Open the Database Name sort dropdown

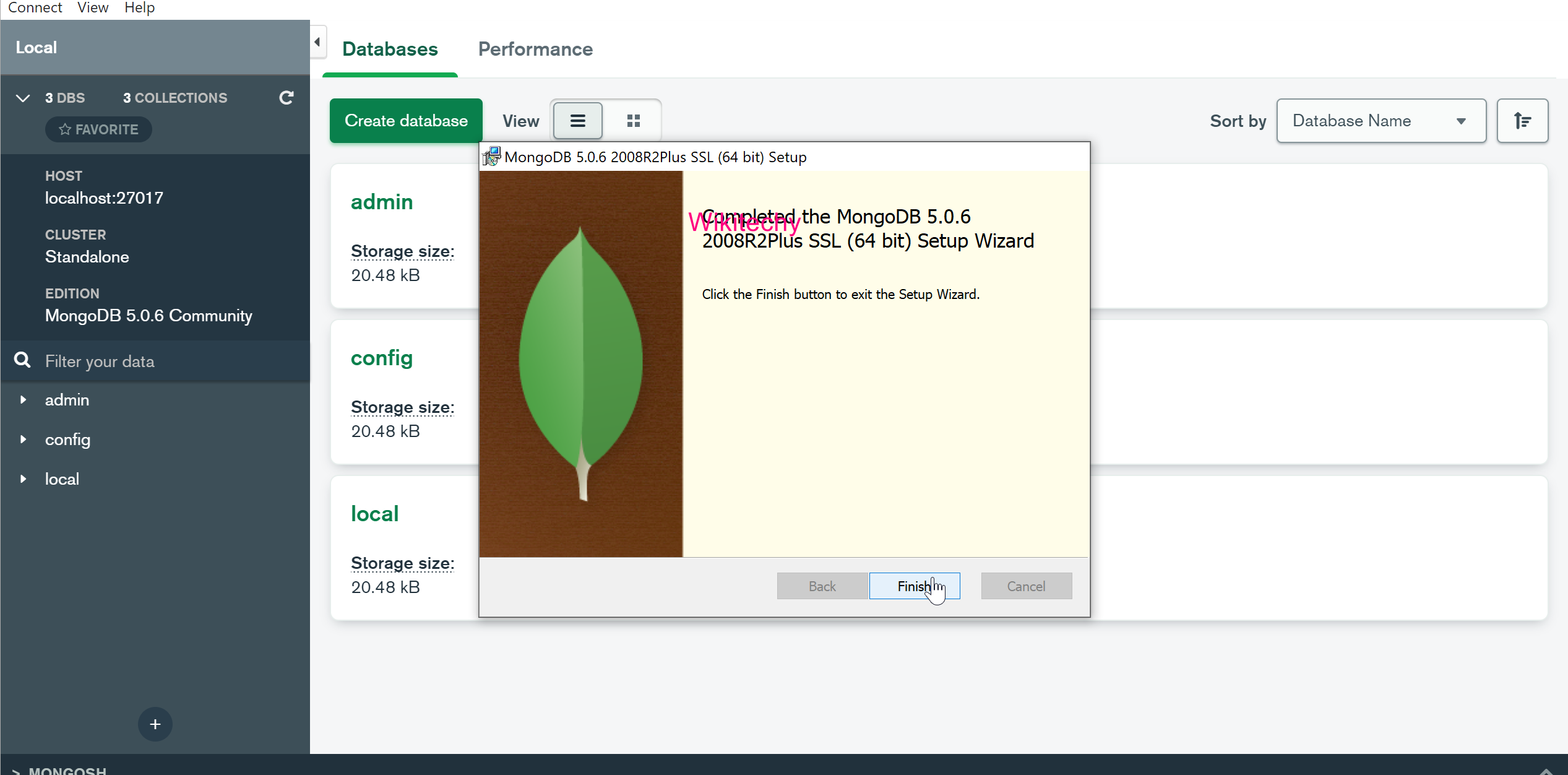[x=1381, y=121]
